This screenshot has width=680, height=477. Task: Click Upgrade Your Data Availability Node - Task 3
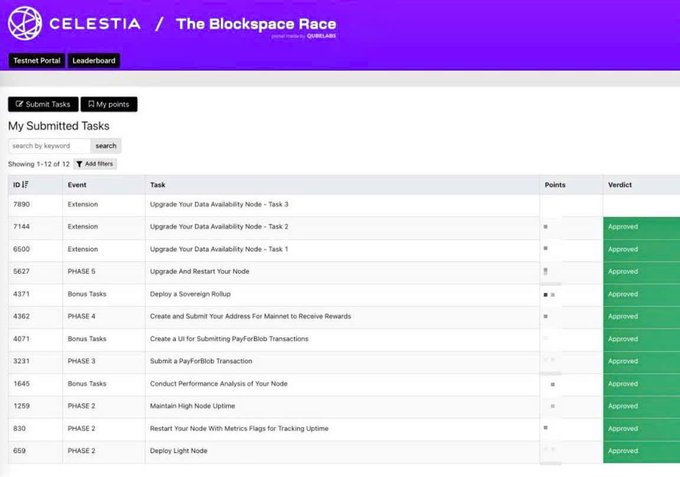pyautogui.click(x=219, y=204)
